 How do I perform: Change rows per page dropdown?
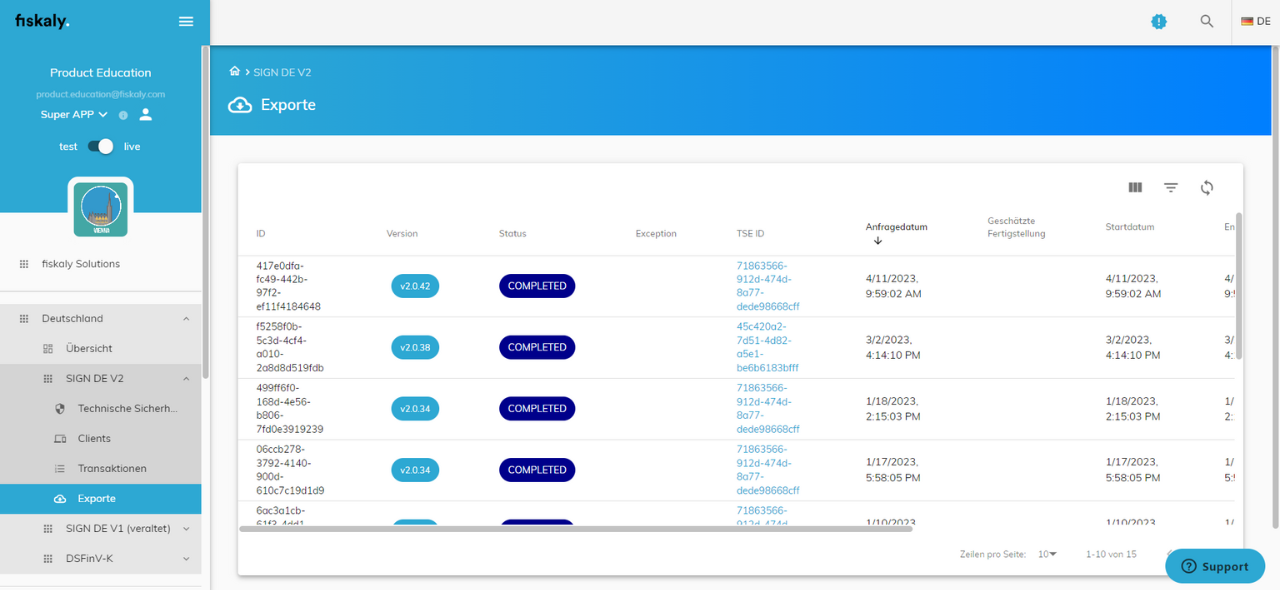(x=1047, y=554)
